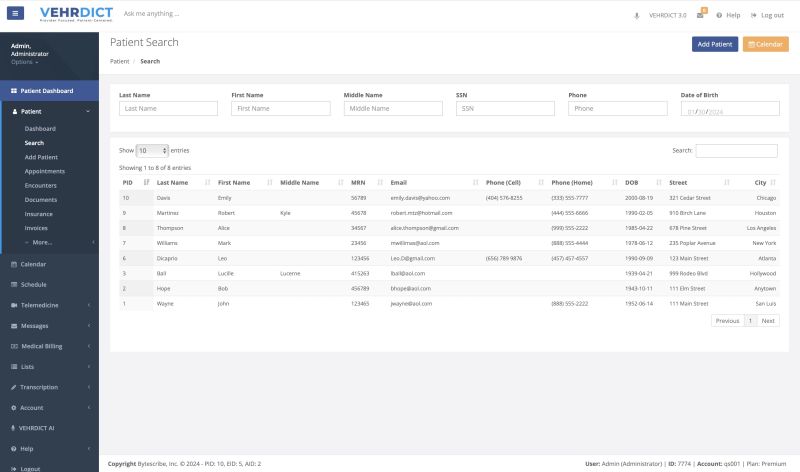
Task: Sort by MRN column icon
Action: point(380,182)
